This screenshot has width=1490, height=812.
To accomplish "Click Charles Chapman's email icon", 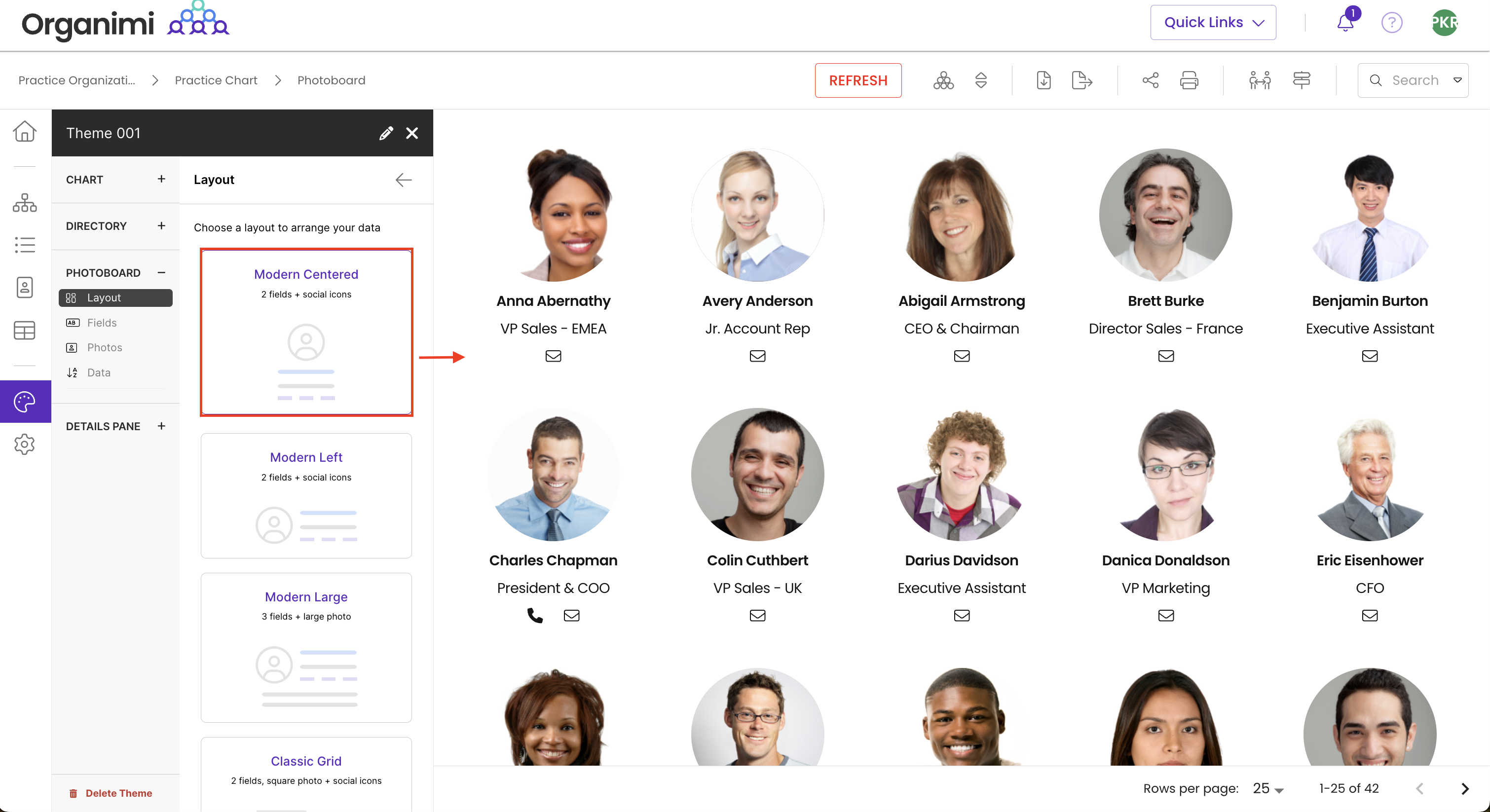I will [x=571, y=615].
